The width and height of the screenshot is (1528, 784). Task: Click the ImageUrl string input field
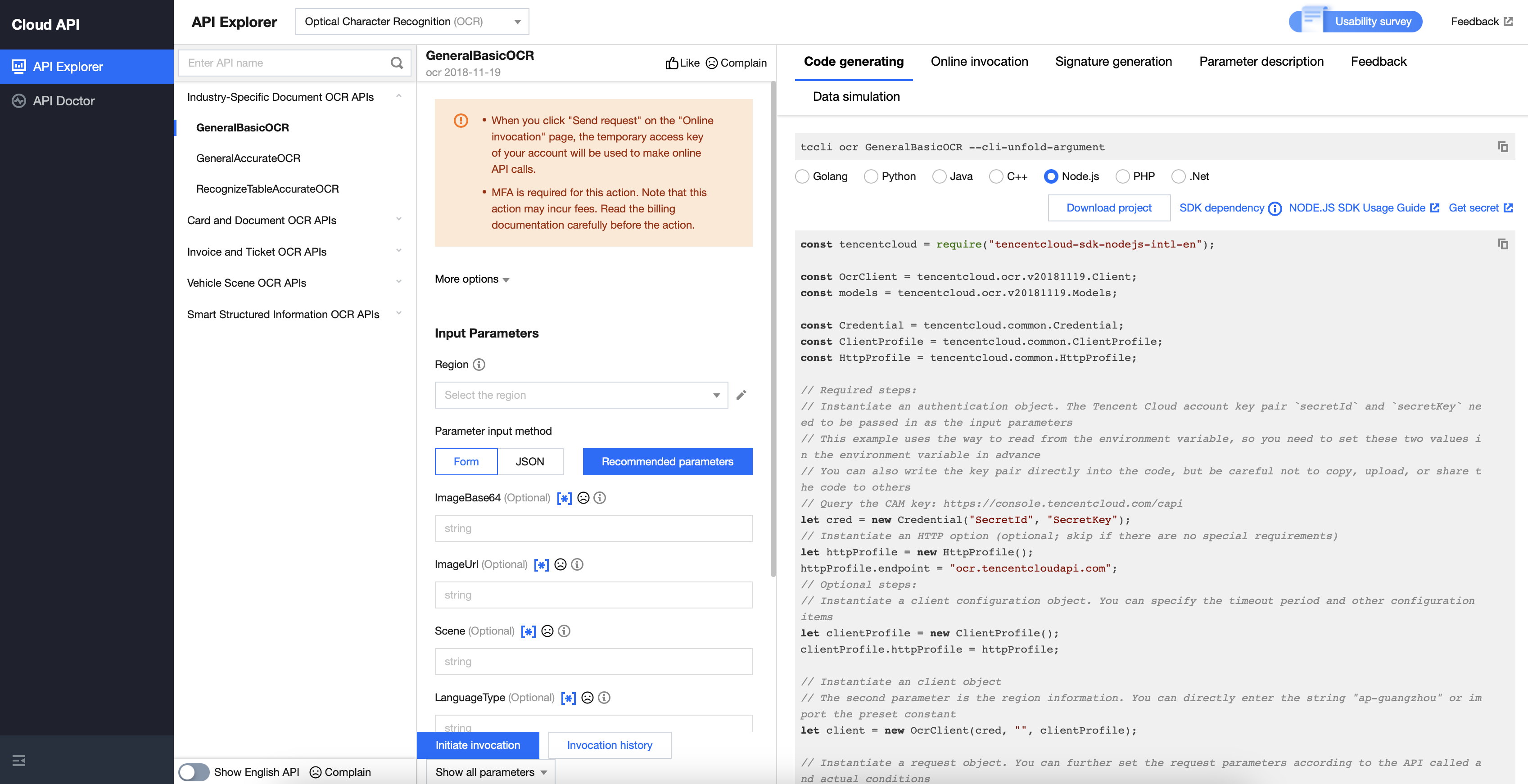point(593,595)
